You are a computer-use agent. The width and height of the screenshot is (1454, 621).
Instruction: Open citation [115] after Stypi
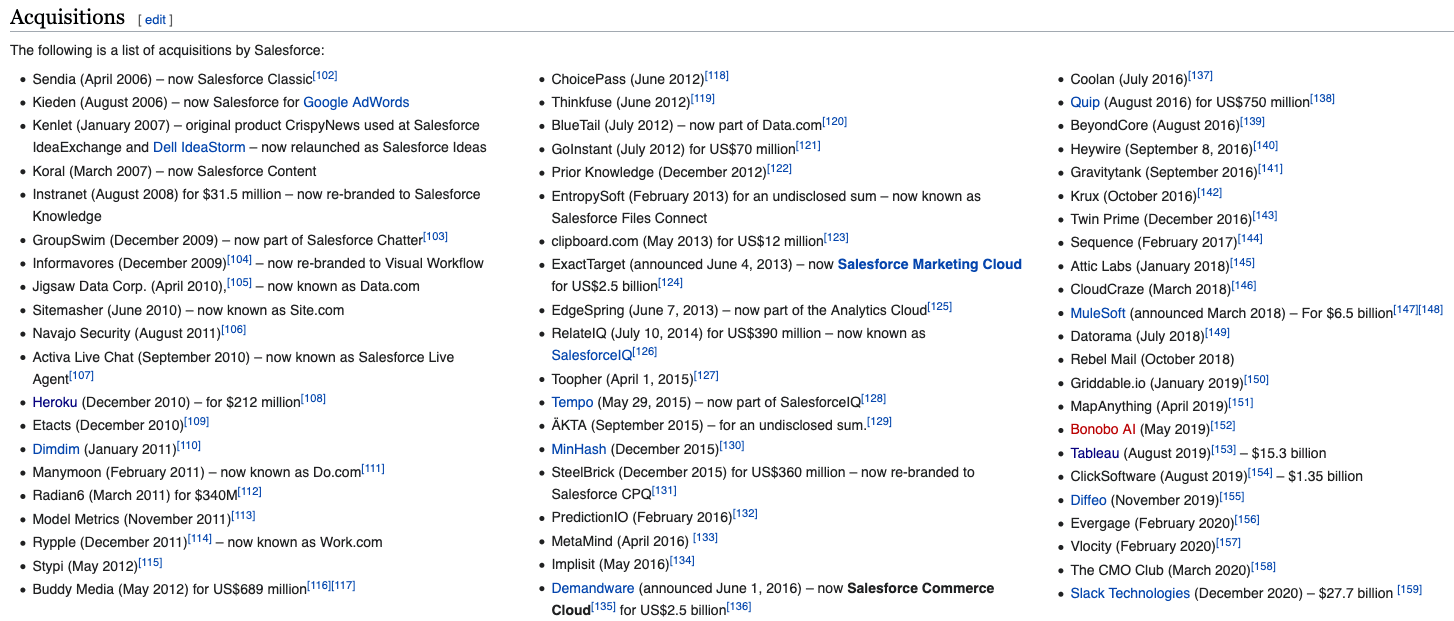point(150,562)
